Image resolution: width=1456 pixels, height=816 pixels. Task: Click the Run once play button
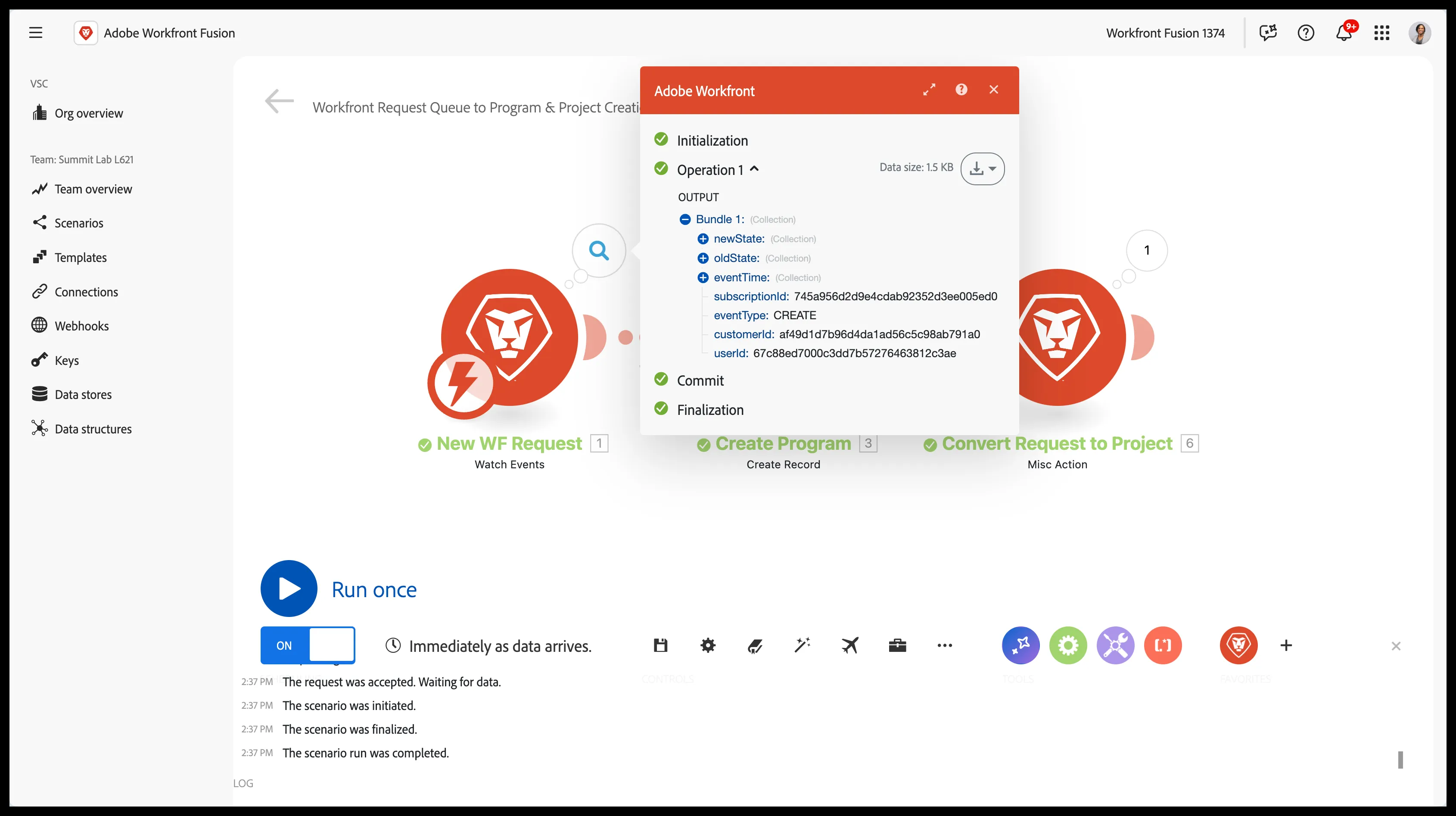(289, 589)
